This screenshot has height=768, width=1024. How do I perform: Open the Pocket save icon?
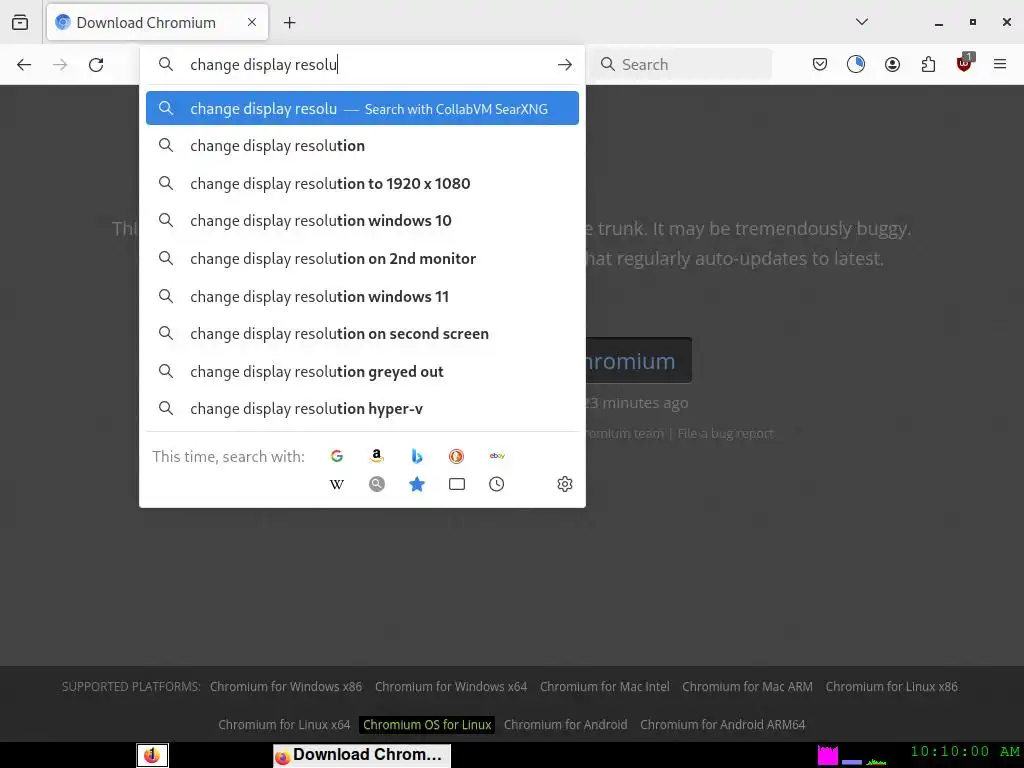click(820, 65)
